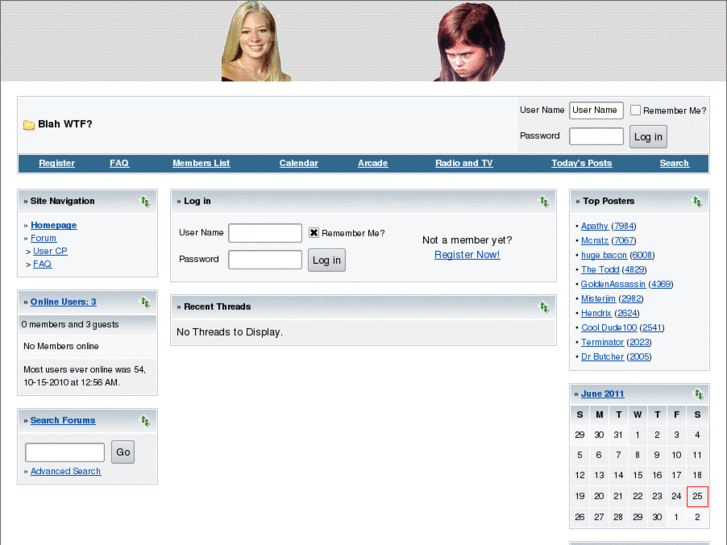Focus the Search Forums text field

(x=65, y=452)
